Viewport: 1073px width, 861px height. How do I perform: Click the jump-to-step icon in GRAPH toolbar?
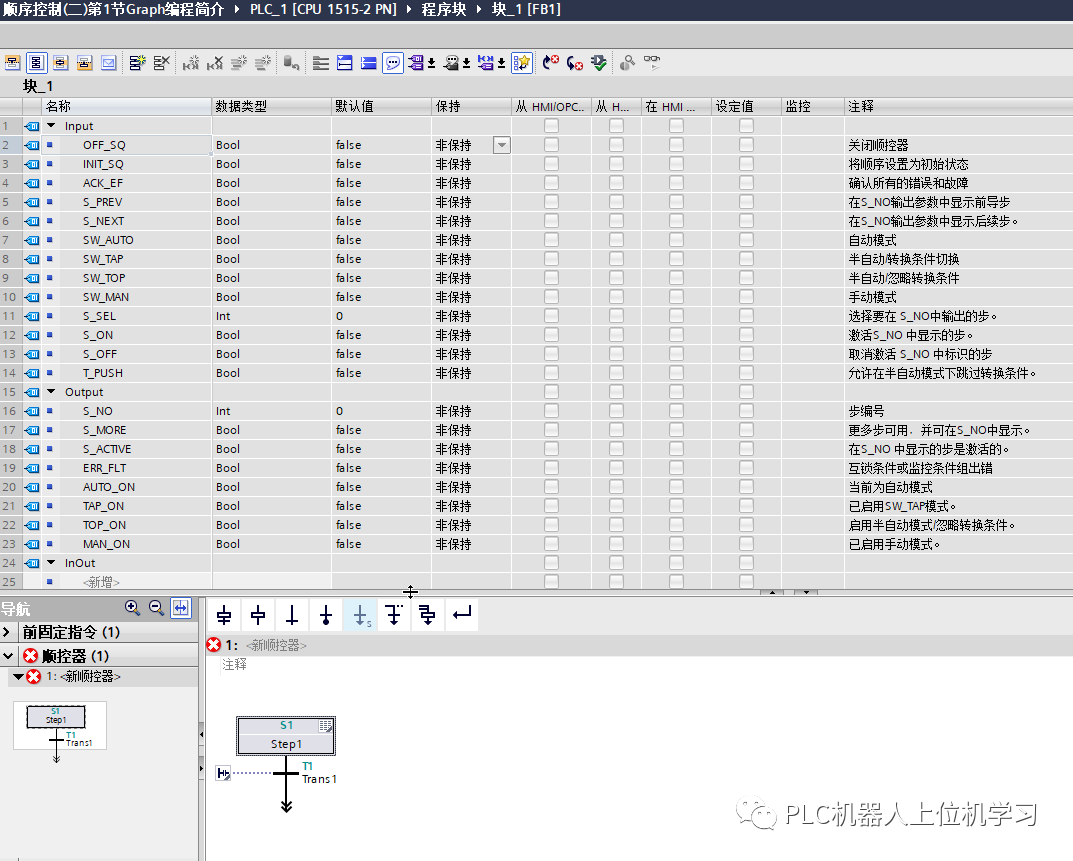point(359,616)
